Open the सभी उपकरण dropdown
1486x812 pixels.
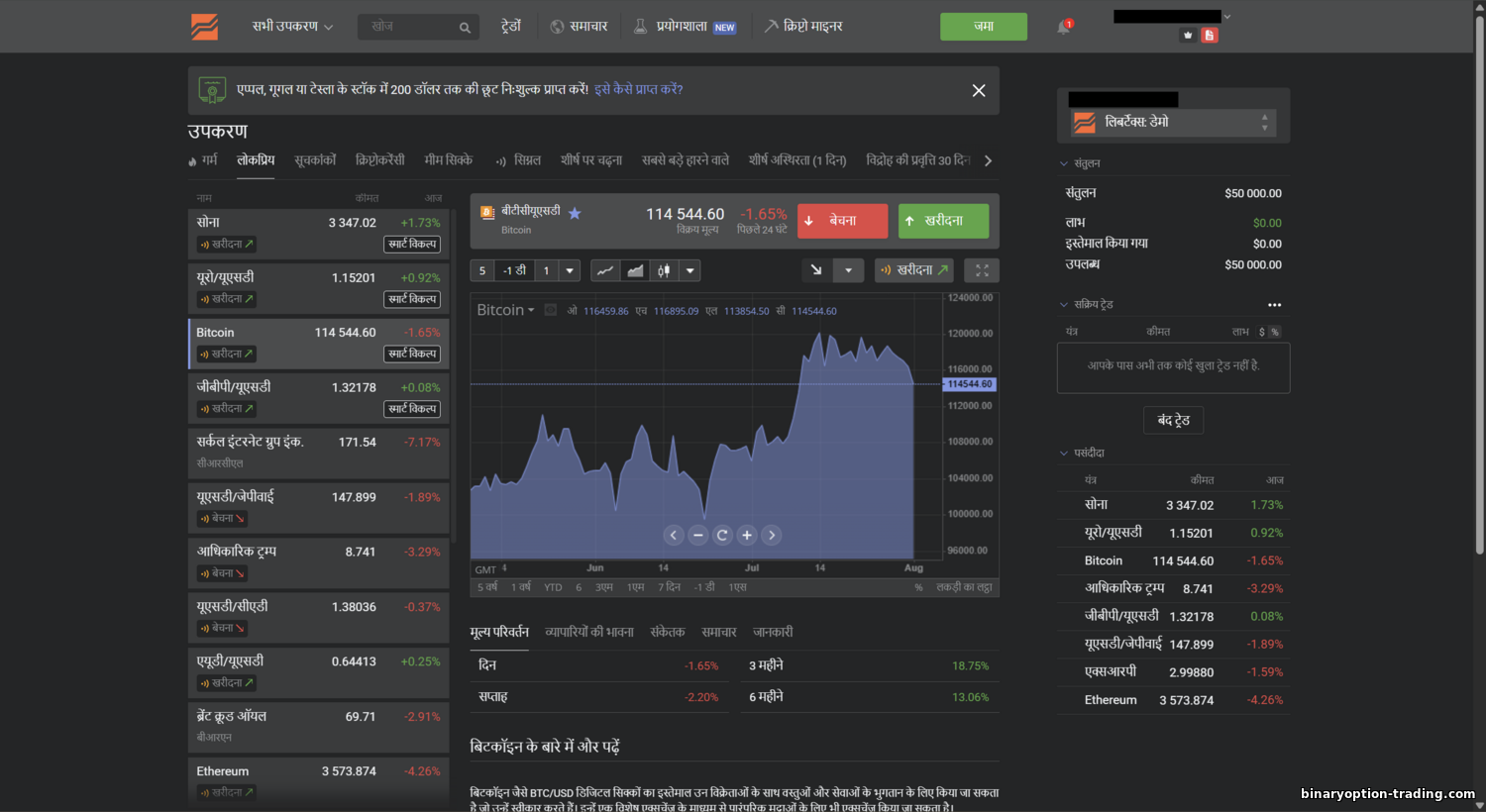(292, 27)
